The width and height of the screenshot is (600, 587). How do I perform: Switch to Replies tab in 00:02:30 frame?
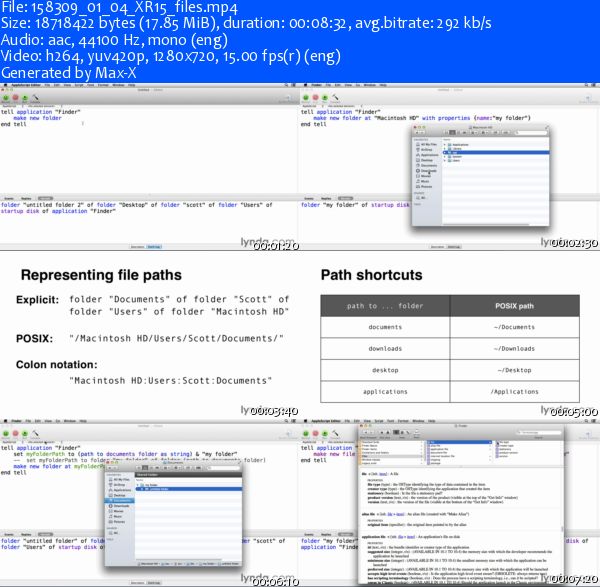(x=326, y=198)
